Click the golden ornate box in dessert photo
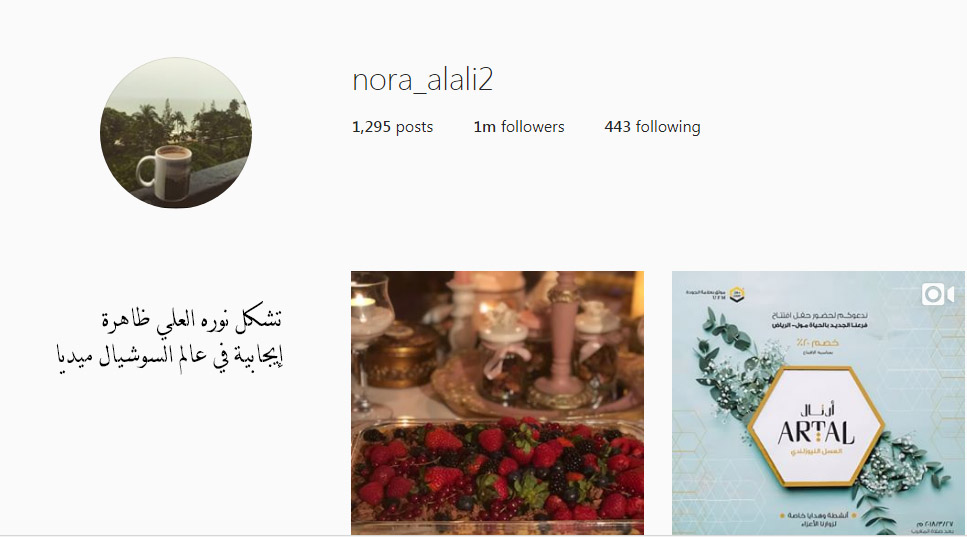This screenshot has width=967, height=537. (400, 355)
